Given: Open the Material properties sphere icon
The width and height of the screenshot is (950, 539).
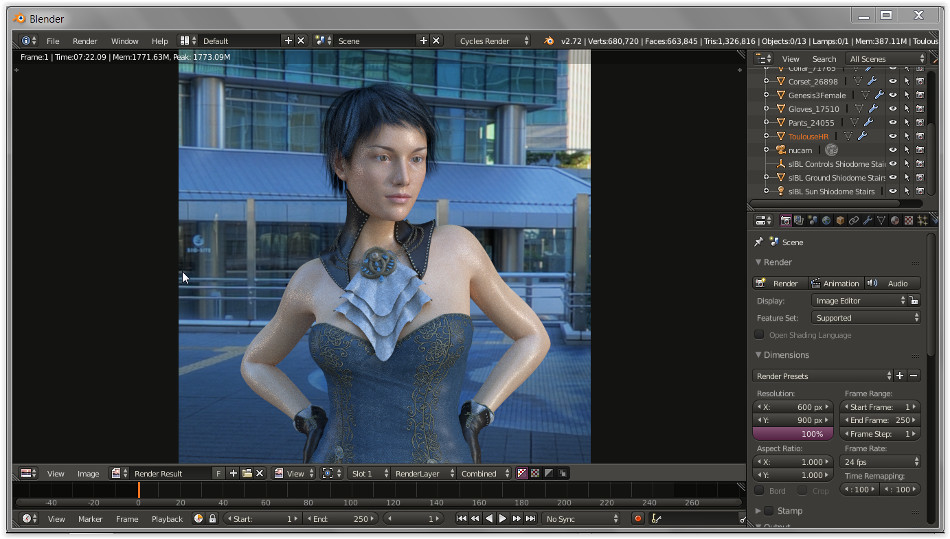Looking at the screenshot, I should point(894,220).
